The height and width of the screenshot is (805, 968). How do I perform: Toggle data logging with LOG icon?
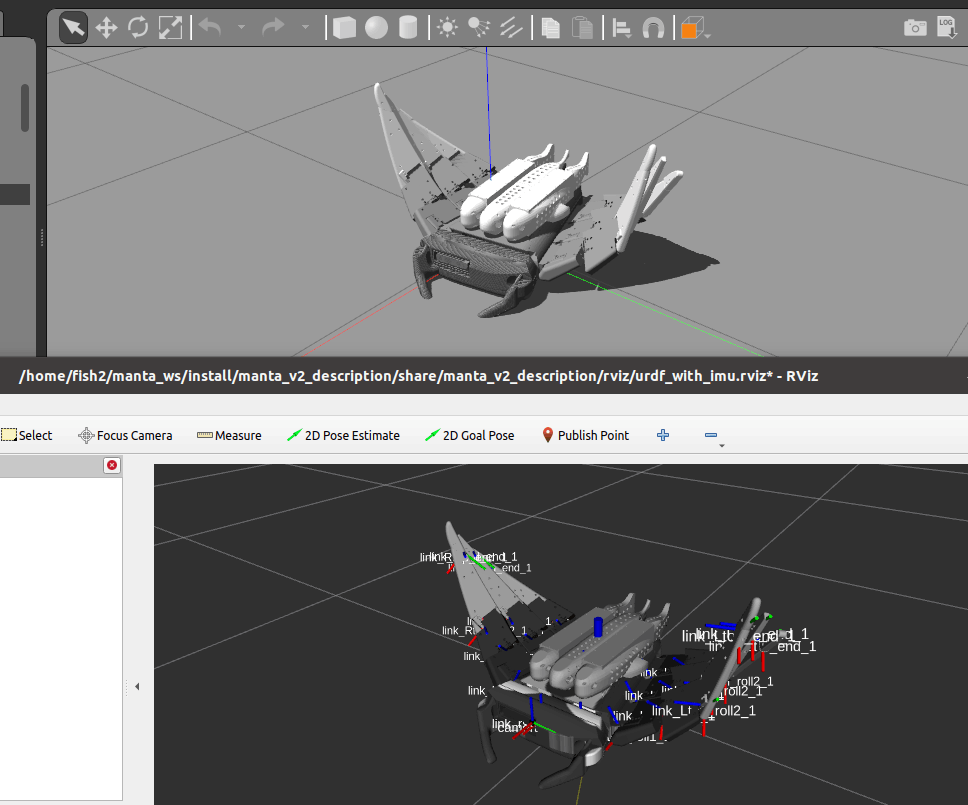point(946,27)
